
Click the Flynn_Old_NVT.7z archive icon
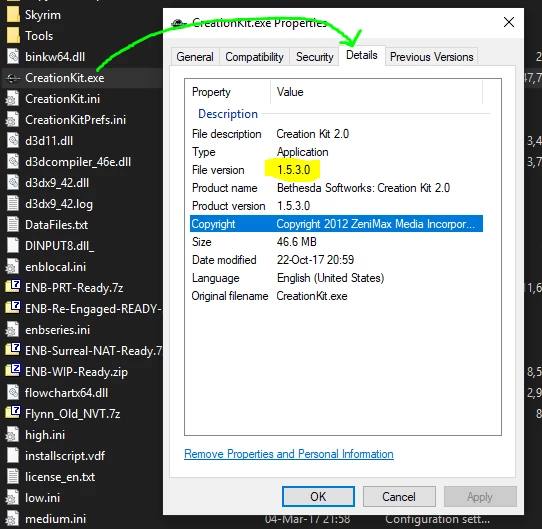point(13,413)
